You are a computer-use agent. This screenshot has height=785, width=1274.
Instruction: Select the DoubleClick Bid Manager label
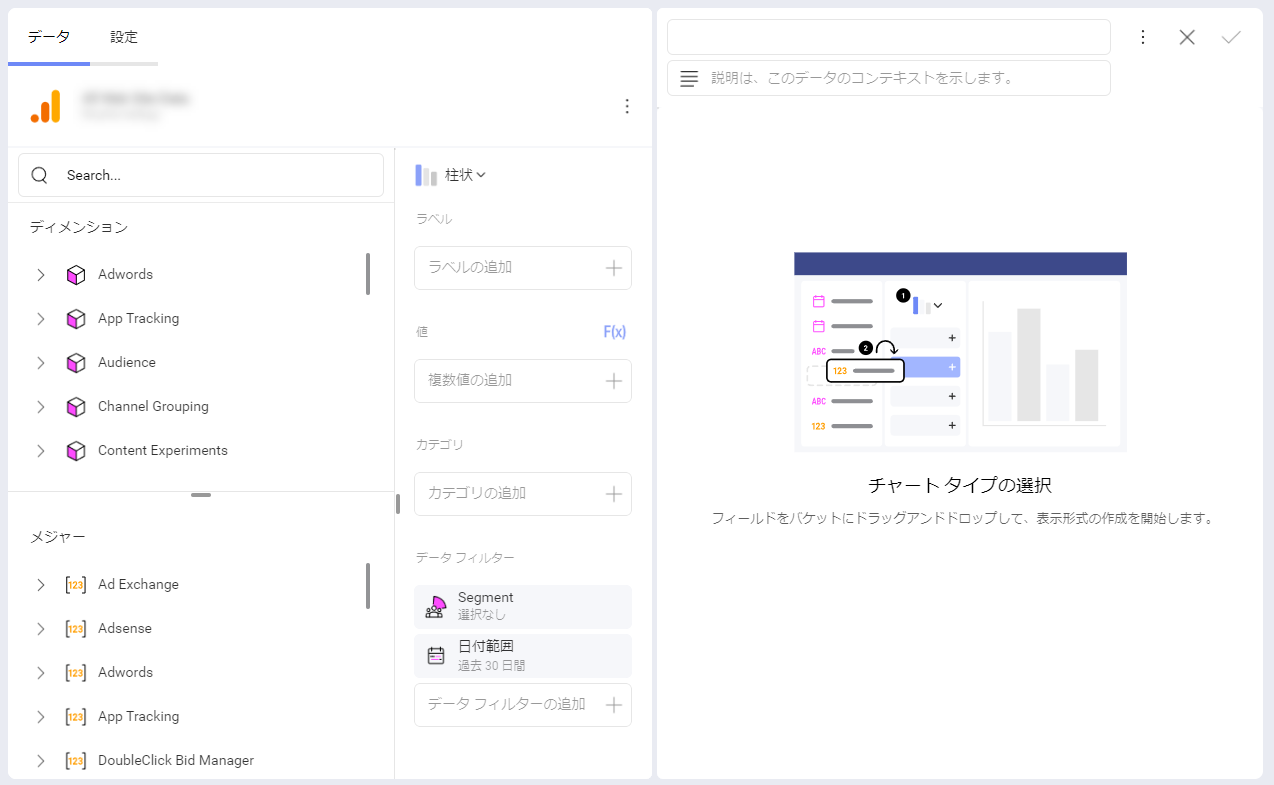click(176, 761)
